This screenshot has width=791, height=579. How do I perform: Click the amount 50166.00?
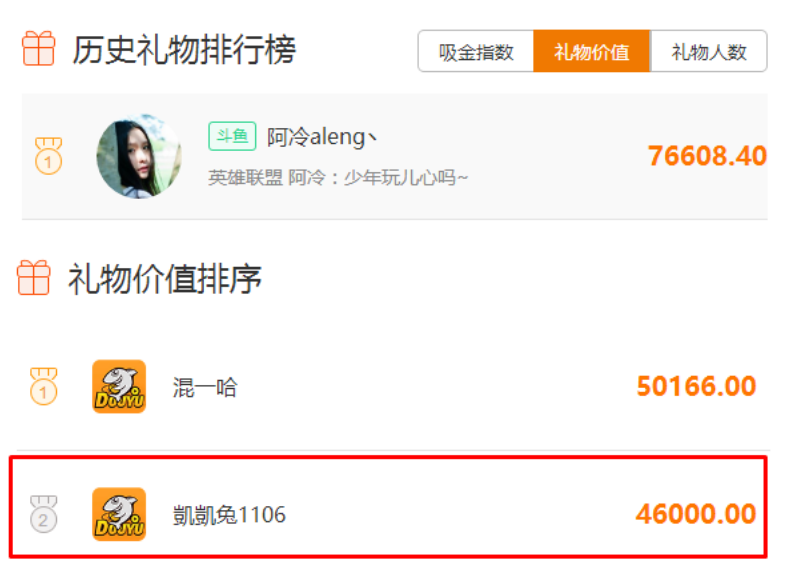tap(696, 386)
